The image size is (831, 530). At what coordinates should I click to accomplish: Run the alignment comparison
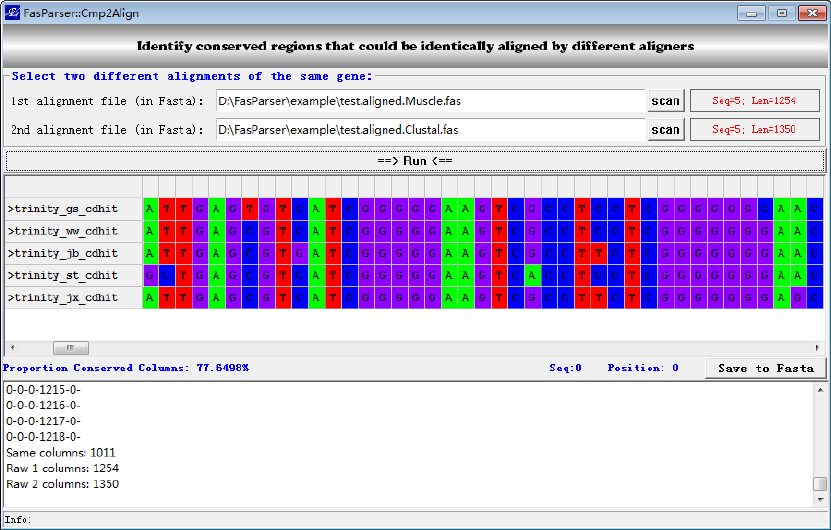point(415,161)
